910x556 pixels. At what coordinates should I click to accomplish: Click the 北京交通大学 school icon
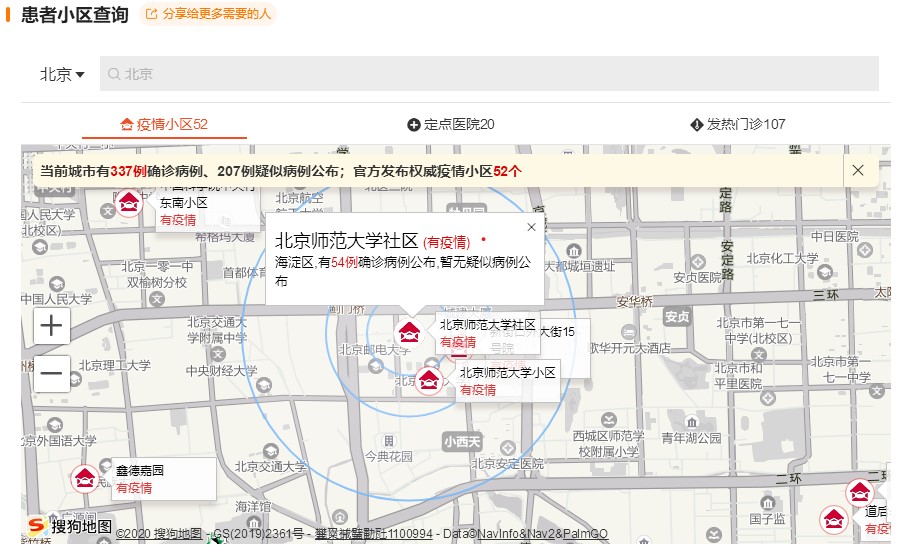pyautogui.click(x=270, y=452)
